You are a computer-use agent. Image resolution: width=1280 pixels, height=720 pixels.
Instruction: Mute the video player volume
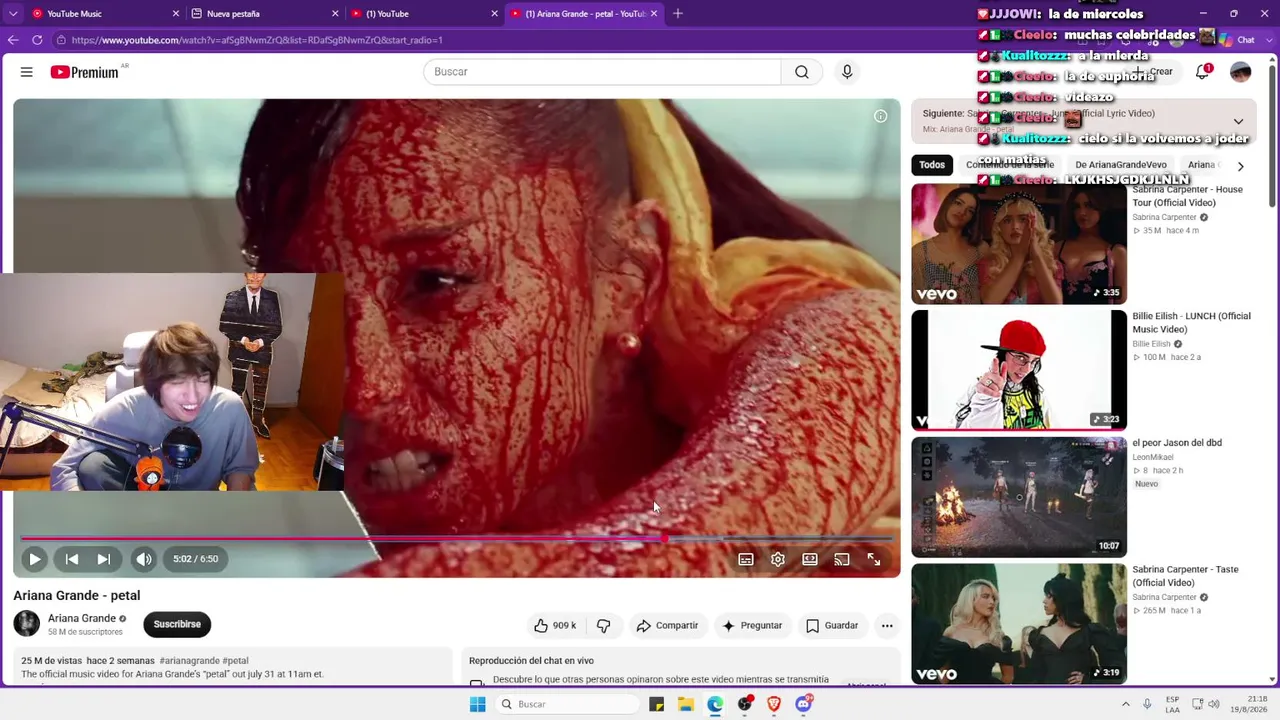(144, 559)
